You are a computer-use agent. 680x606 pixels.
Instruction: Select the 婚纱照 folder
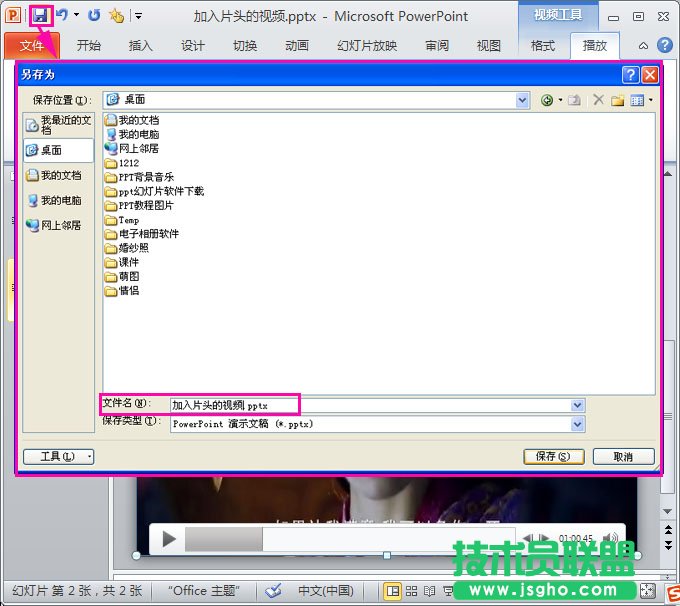click(x=127, y=248)
